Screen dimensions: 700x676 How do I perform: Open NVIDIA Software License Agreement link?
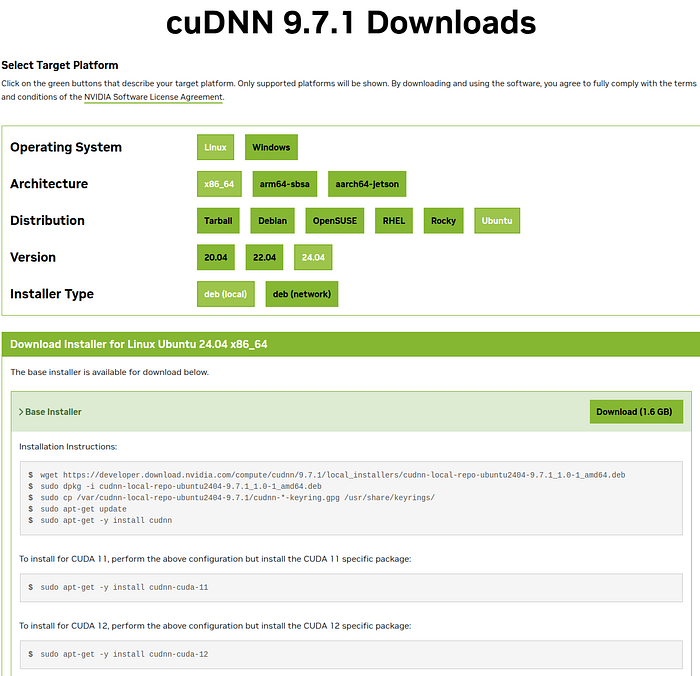(x=153, y=97)
